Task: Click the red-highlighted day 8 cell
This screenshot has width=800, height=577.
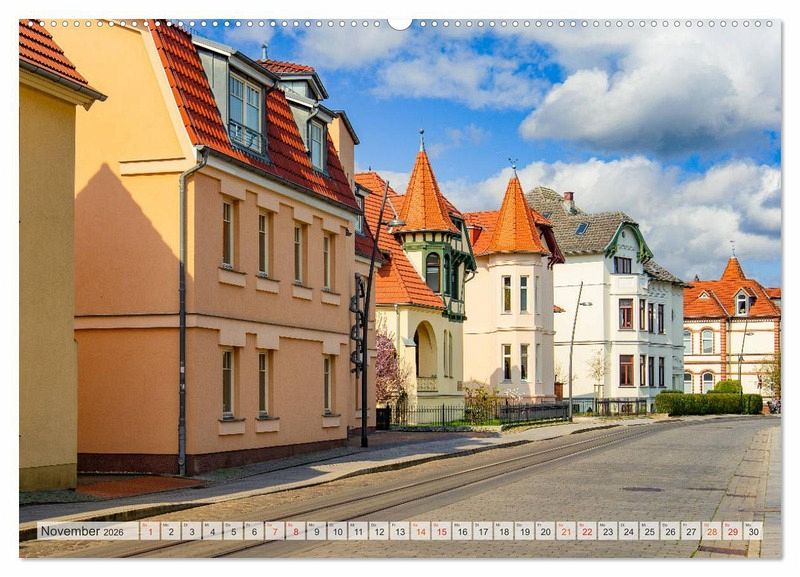Action: tap(295, 531)
